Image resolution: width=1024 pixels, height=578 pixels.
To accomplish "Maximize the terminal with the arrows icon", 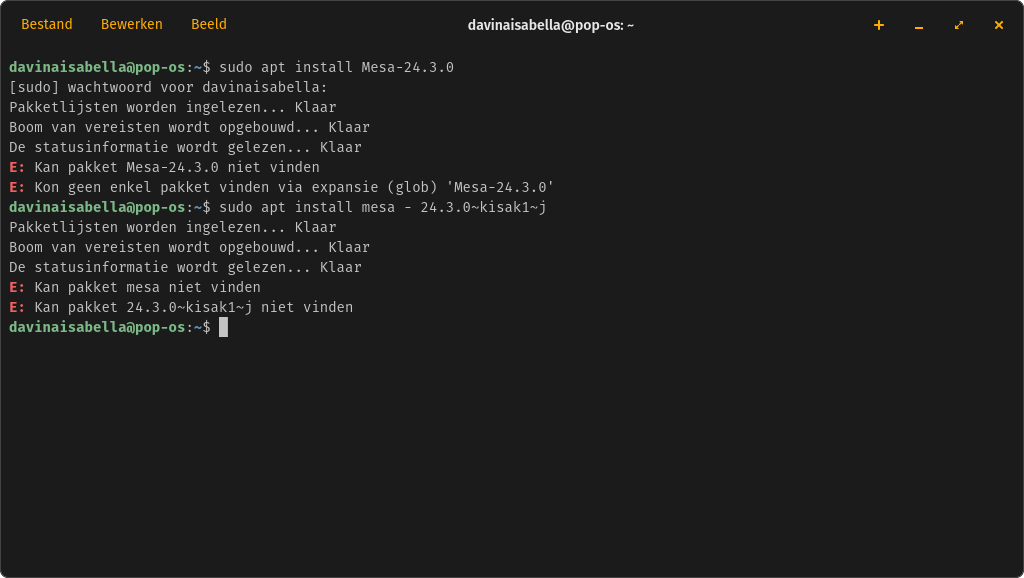I will pyautogui.click(x=958, y=25).
